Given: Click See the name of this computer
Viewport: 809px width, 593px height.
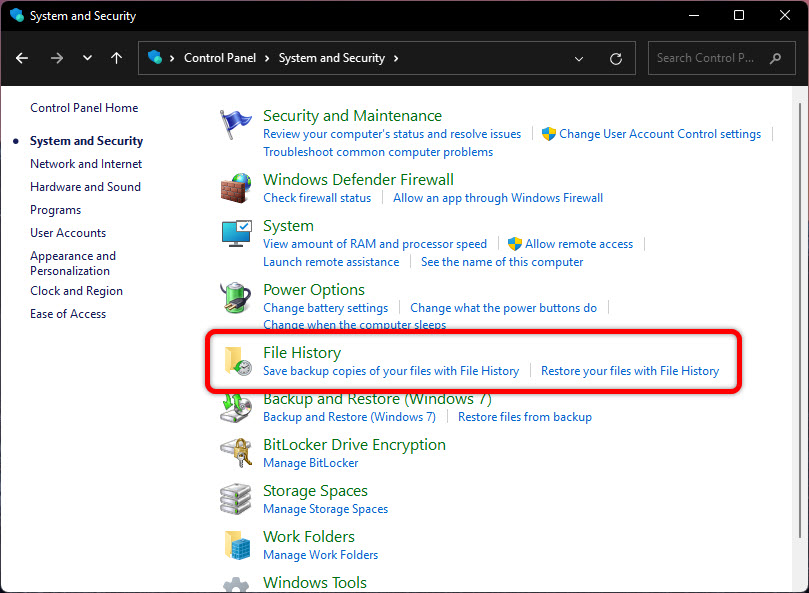Looking at the screenshot, I should pos(502,262).
